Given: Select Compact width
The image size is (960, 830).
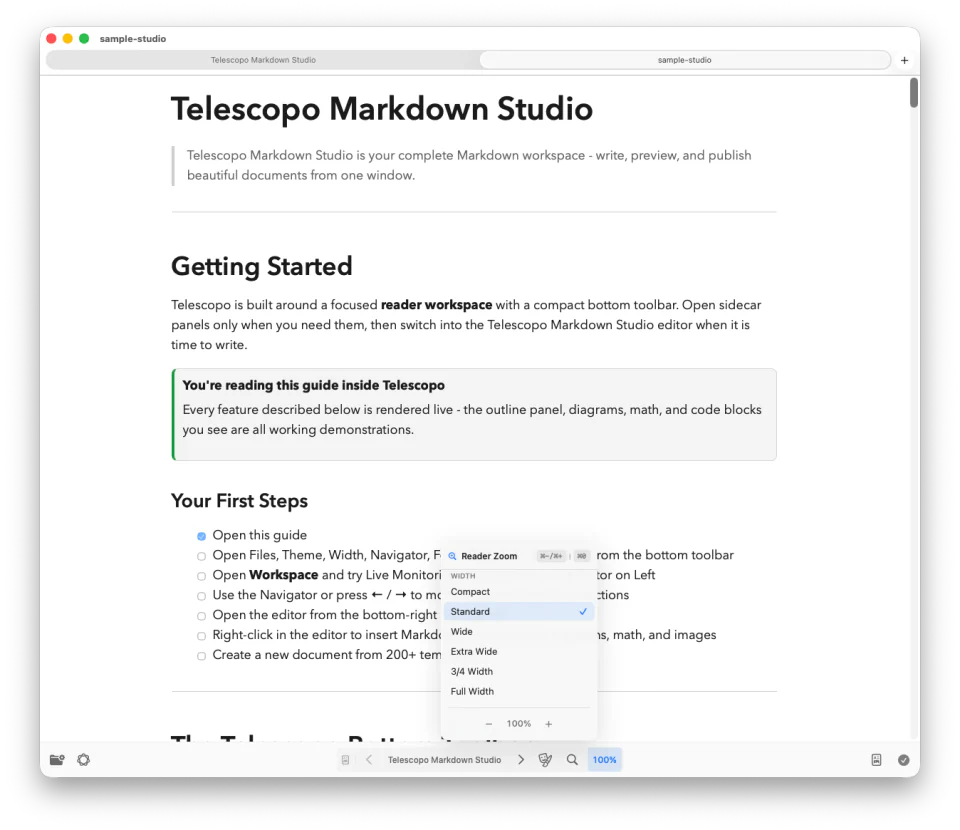Looking at the screenshot, I should (519, 592).
